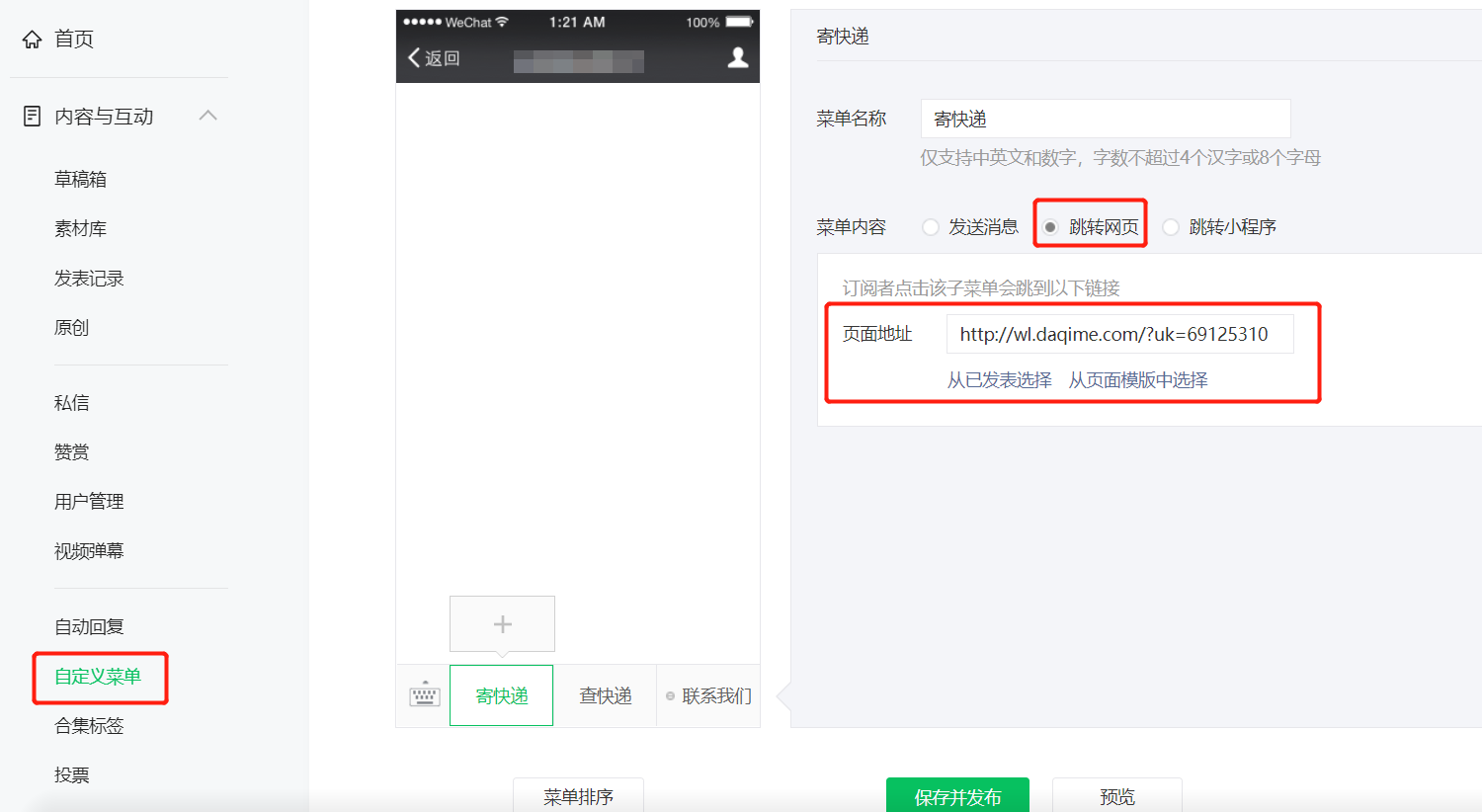
Task: Select the 查快递 menu tab in preview
Action: (605, 696)
